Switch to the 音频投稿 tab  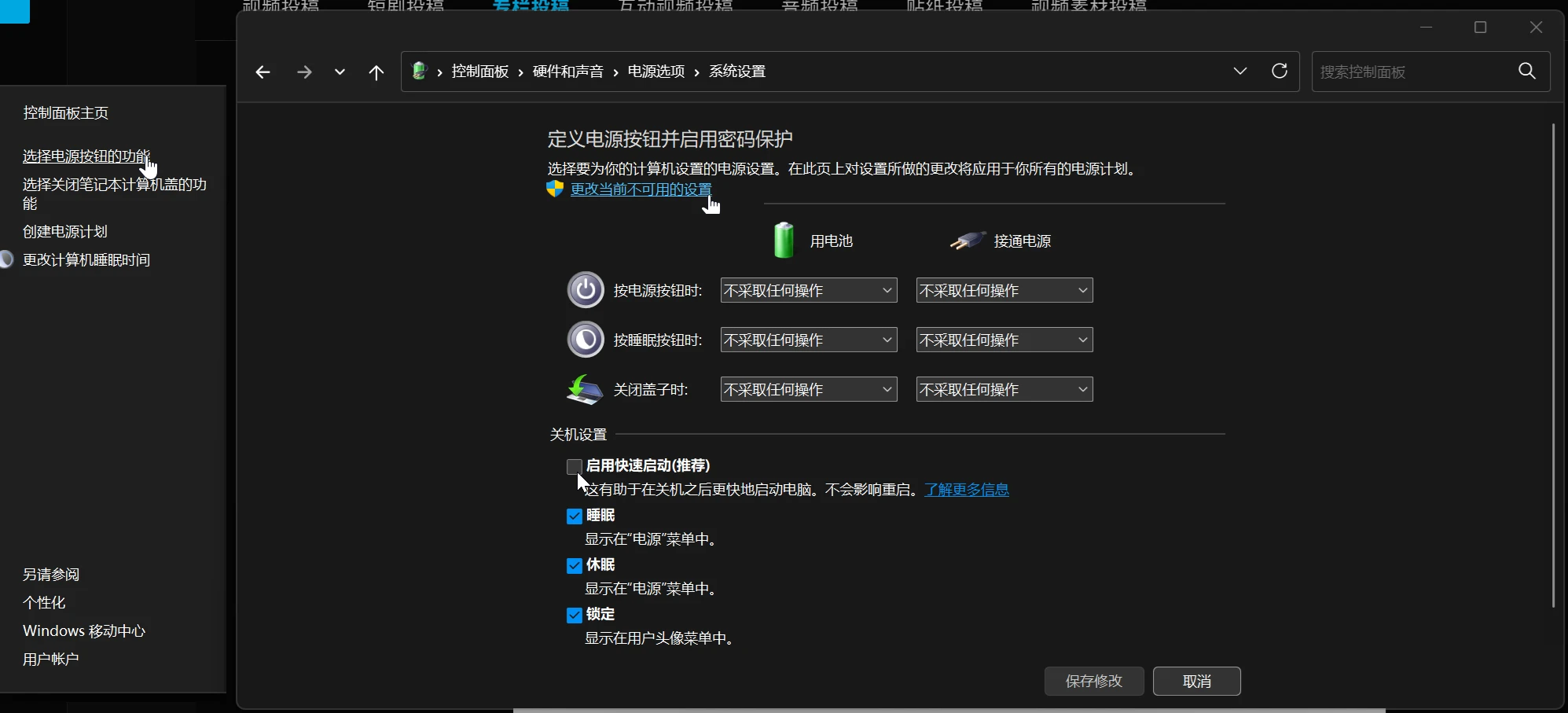[821, 6]
